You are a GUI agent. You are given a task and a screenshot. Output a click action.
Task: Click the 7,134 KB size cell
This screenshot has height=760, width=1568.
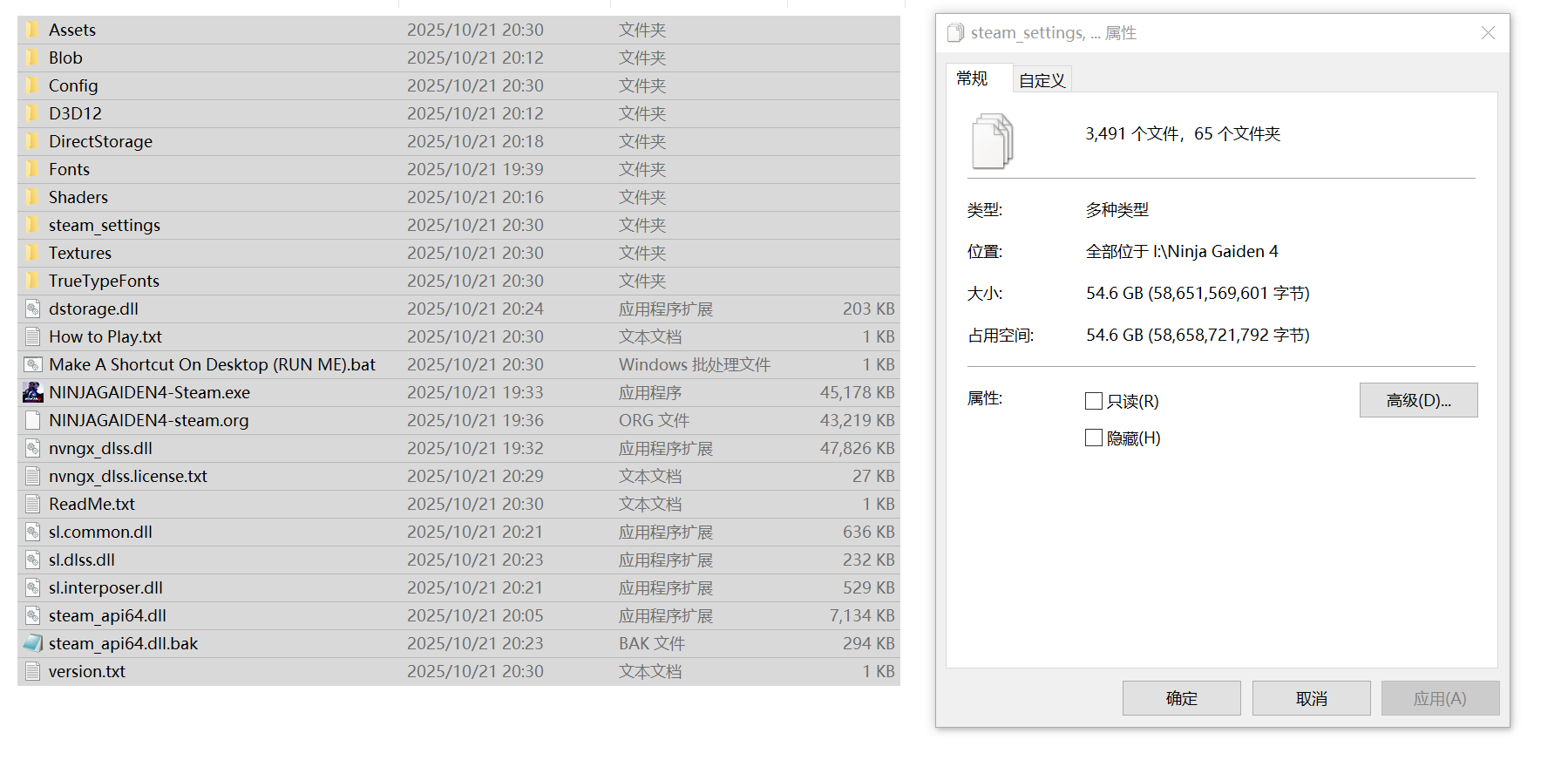pos(862,615)
